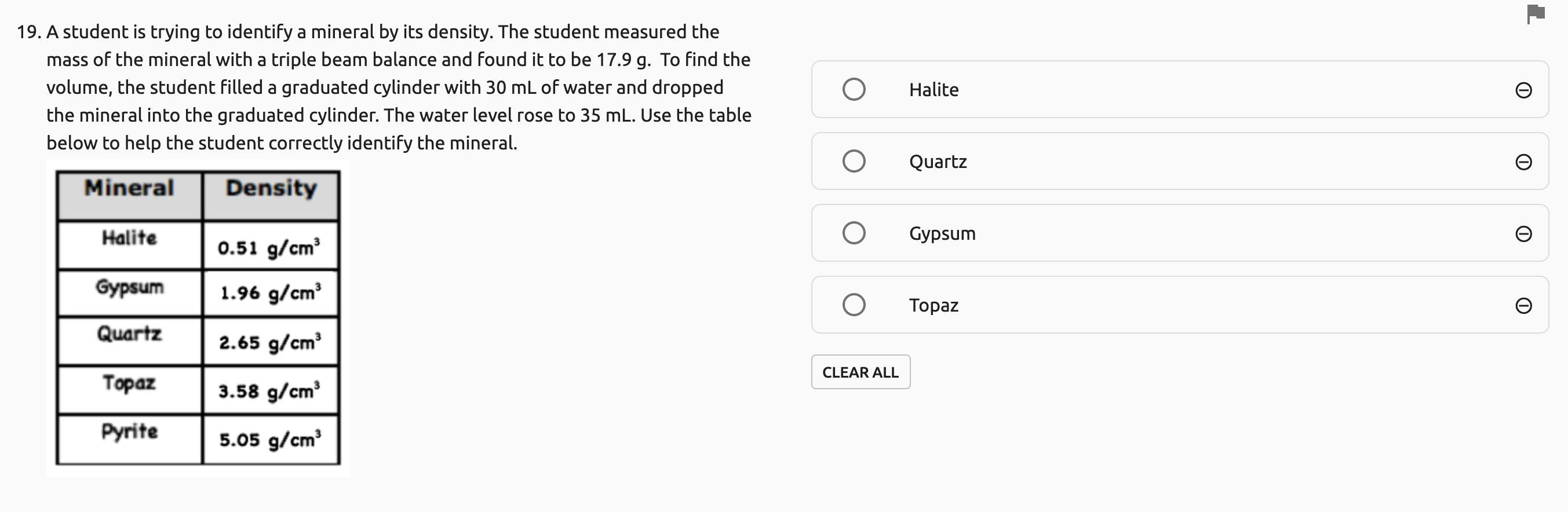Flag question 19 for review
The height and width of the screenshot is (512, 1568).
point(1536,13)
